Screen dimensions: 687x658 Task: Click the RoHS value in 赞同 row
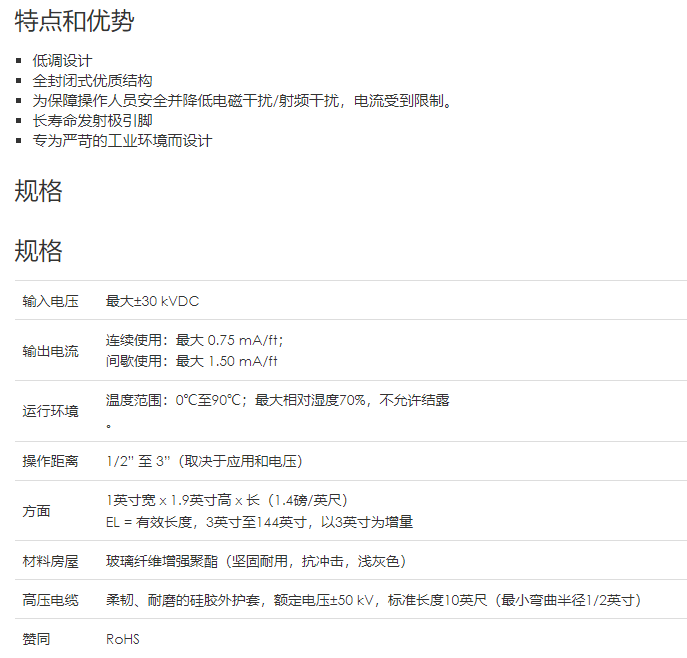pos(123,639)
